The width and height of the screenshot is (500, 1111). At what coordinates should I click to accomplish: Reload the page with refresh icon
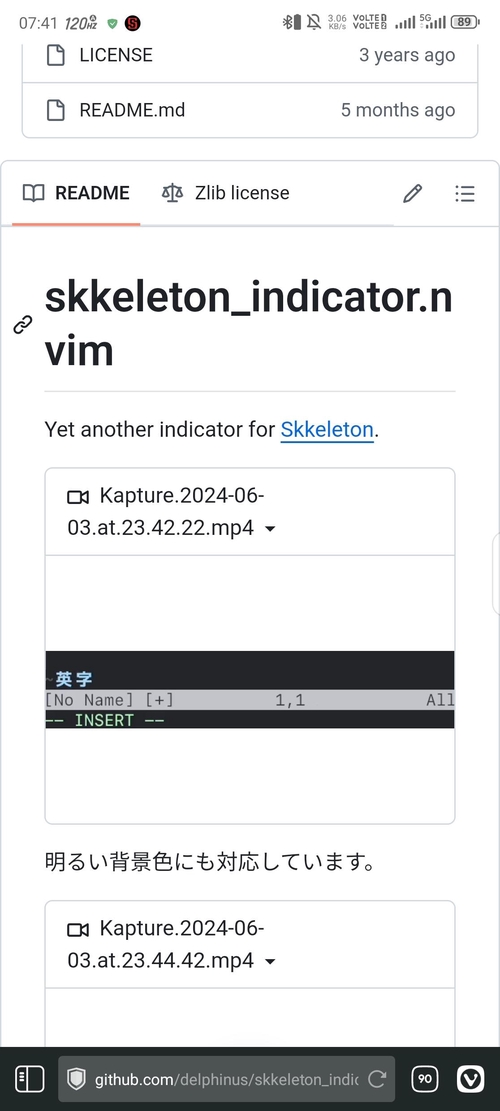[x=377, y=1079]
